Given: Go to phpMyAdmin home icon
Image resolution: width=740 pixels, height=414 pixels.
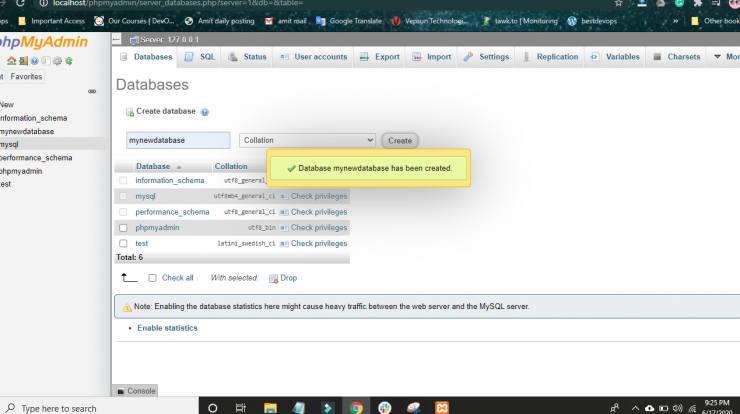Looking at the screenshot, I should click(x=11, y=61).
